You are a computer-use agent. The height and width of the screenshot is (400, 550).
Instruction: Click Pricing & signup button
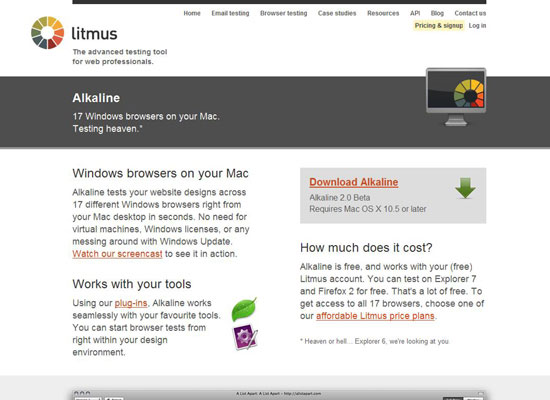coord(439,26)
